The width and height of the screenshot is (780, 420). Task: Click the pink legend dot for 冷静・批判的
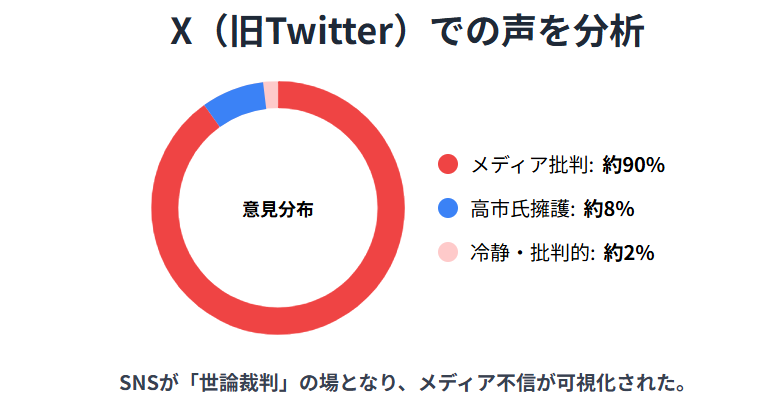448,253
